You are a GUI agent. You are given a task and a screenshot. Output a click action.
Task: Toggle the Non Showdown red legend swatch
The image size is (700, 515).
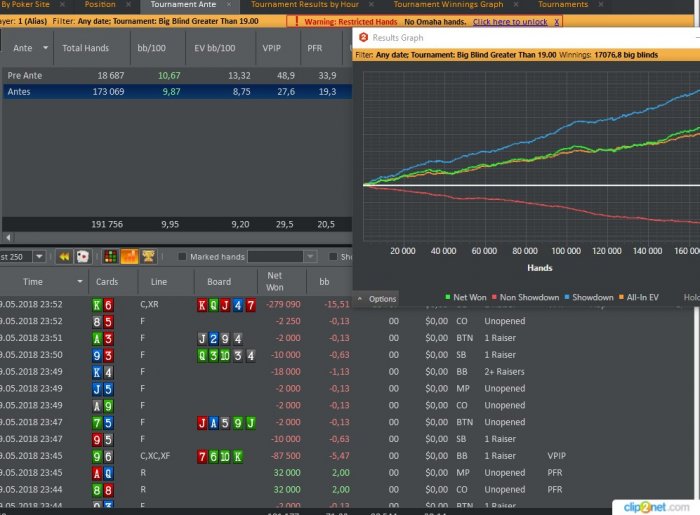(497, 297)
